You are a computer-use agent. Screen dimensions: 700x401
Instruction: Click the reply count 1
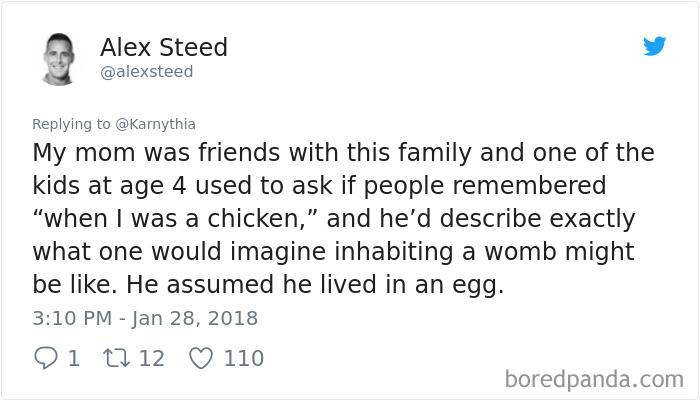[x=73, y=358]
